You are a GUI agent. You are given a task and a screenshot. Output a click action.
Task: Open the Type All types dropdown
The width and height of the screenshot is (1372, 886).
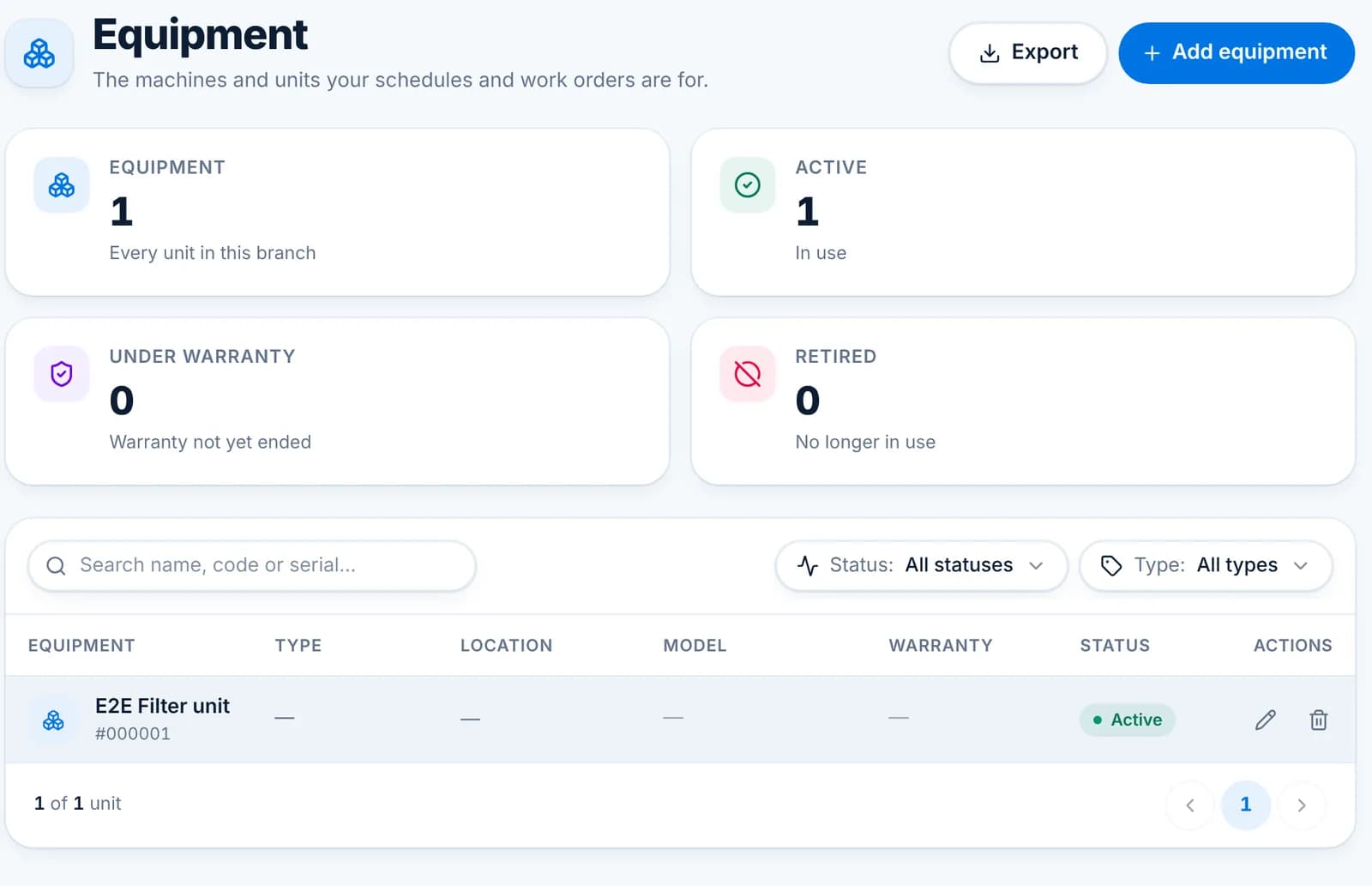point(1206,565)
